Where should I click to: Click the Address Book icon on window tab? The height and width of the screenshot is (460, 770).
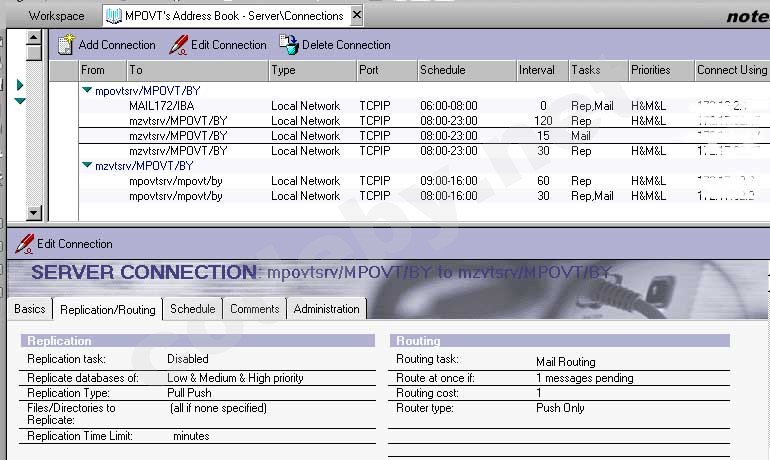pos(114,16)
